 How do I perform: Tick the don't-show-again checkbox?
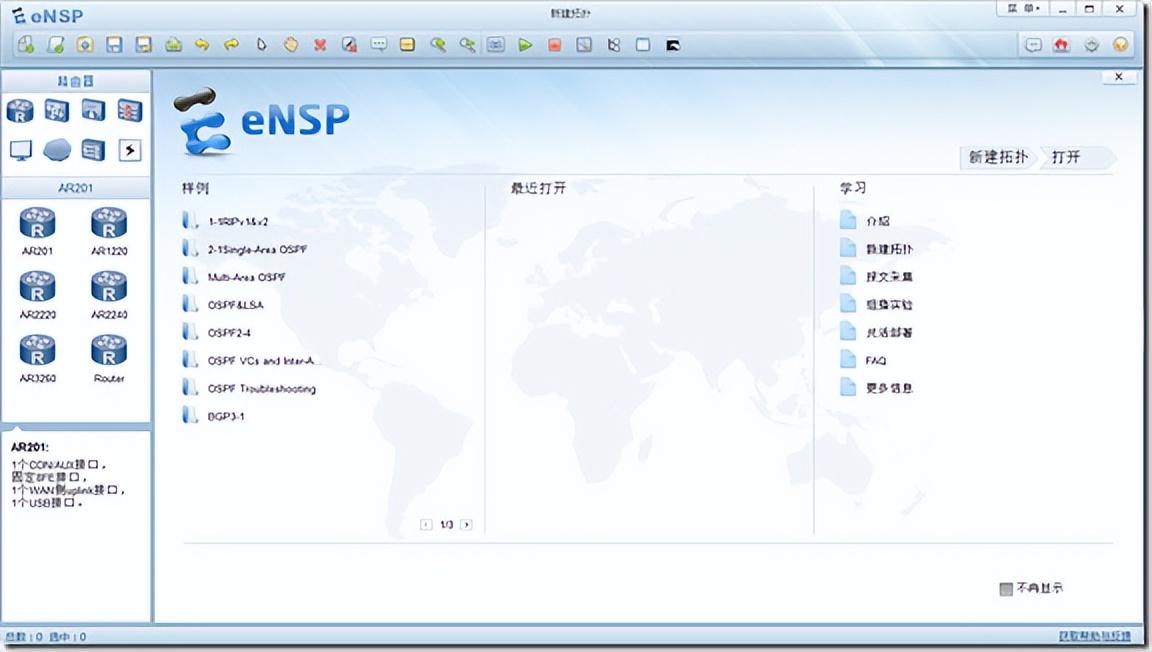[x=1007, y=589]
